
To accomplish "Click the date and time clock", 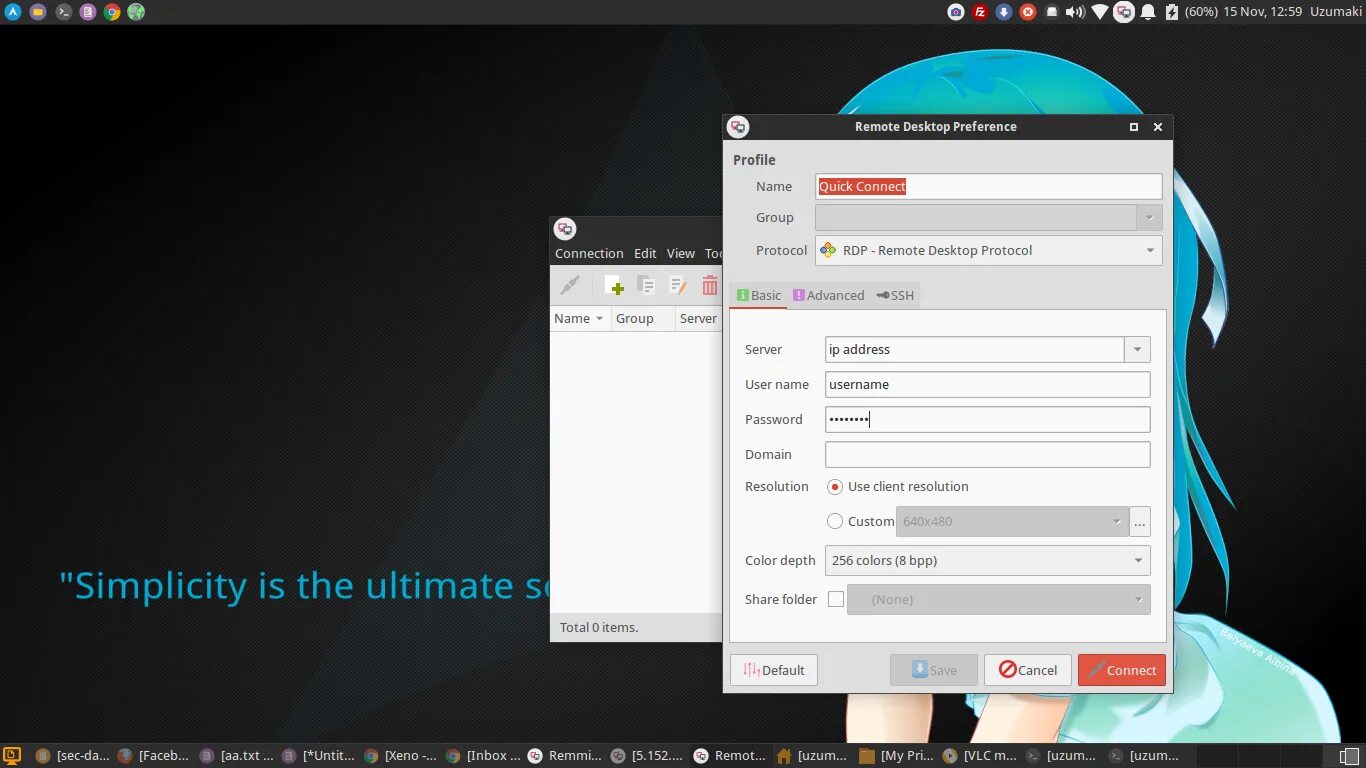I will point(1262,12).
